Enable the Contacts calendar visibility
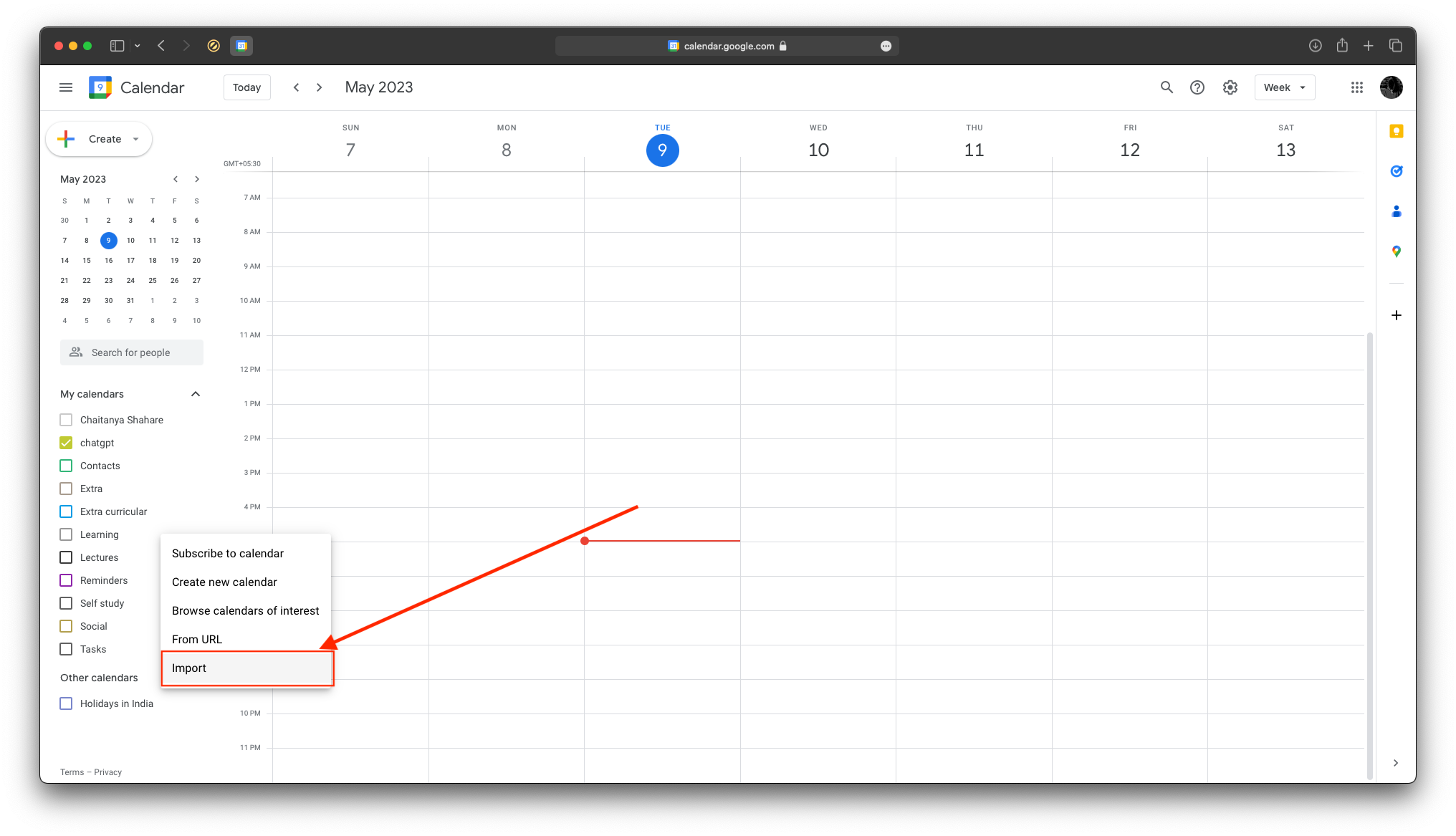 point(66,465)
